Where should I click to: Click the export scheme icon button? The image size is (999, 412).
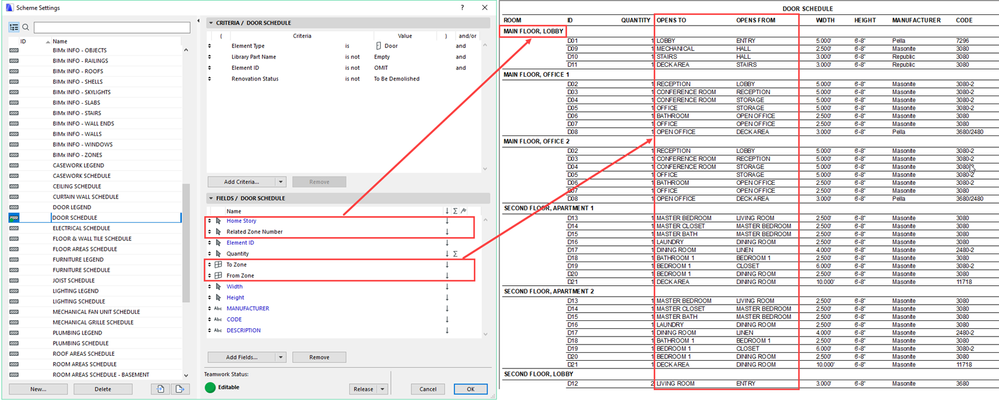point(180,389)
